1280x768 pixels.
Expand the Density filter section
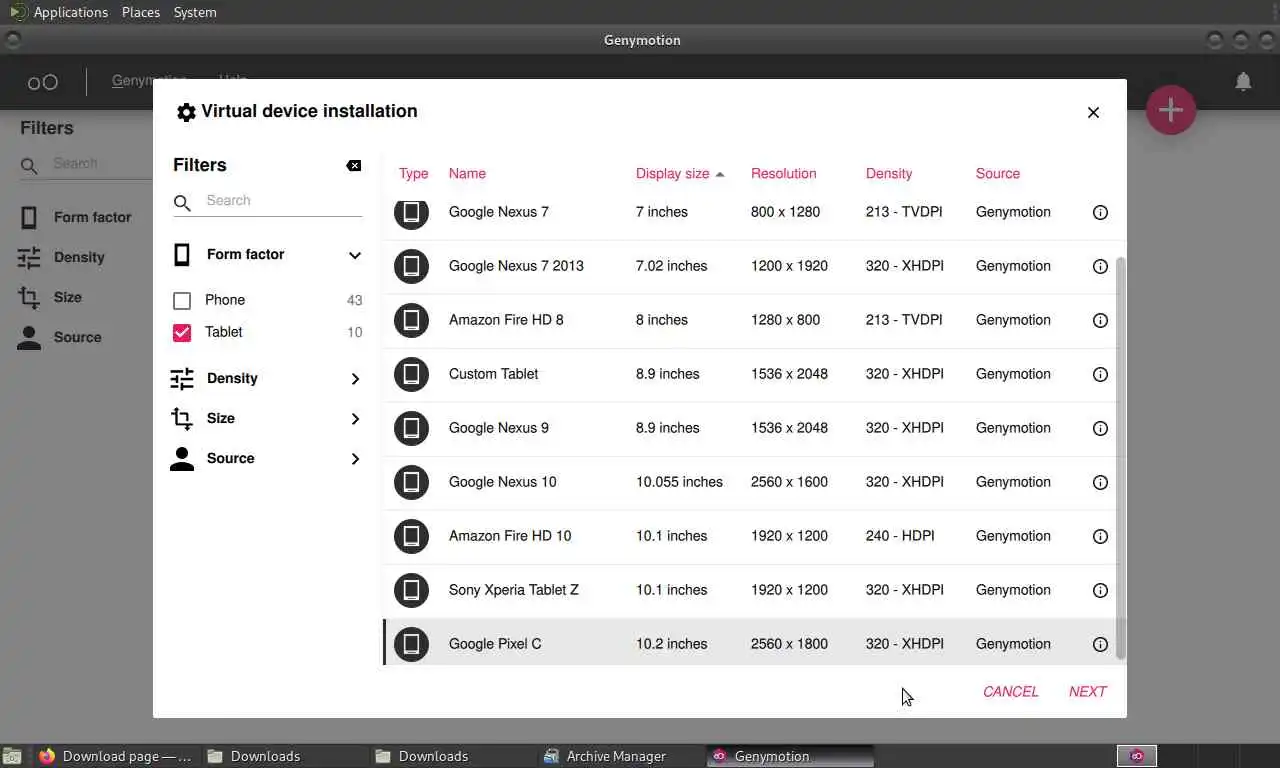(x=355, y=379)
